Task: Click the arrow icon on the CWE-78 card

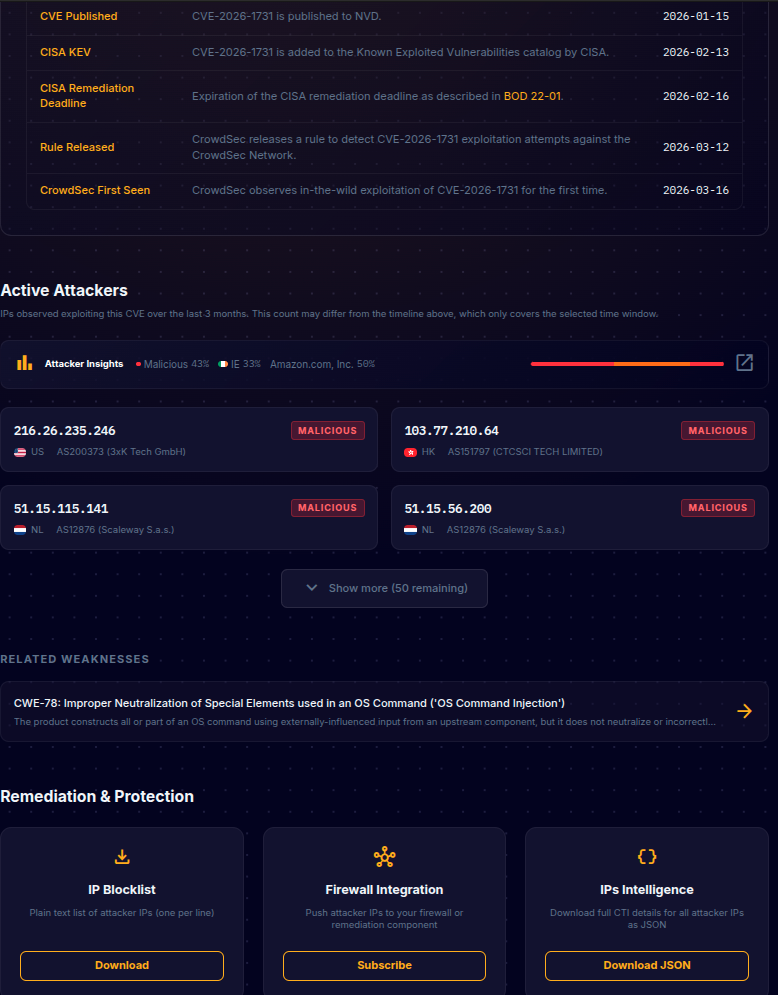Action: pyautogui.click(x=744, y=711)
